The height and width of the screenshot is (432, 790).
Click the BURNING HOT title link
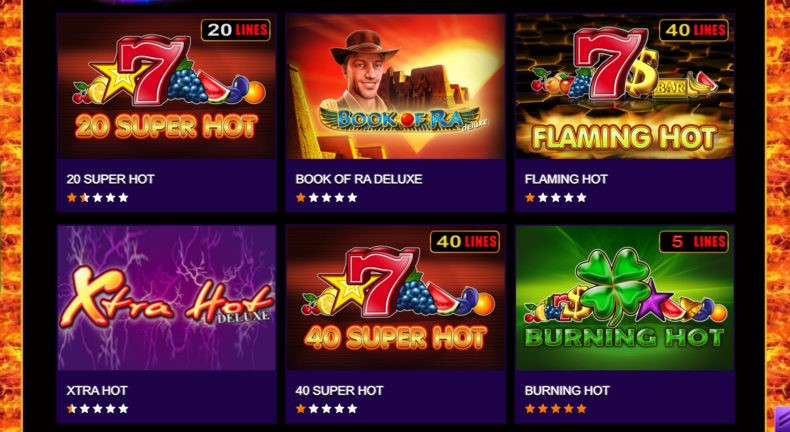[567, 390]
